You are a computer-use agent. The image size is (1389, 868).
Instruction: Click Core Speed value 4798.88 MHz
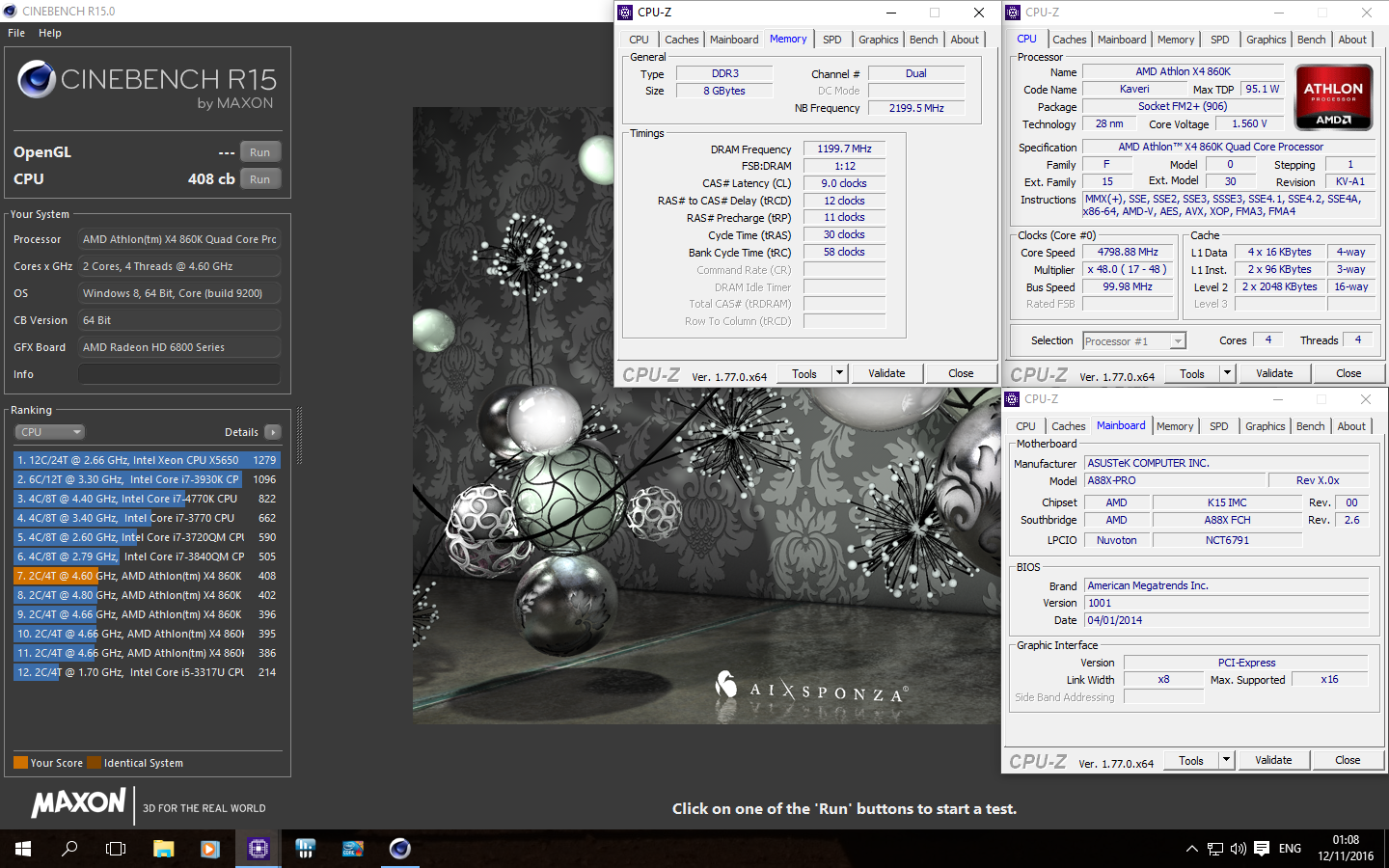(x=1128, y=252)
